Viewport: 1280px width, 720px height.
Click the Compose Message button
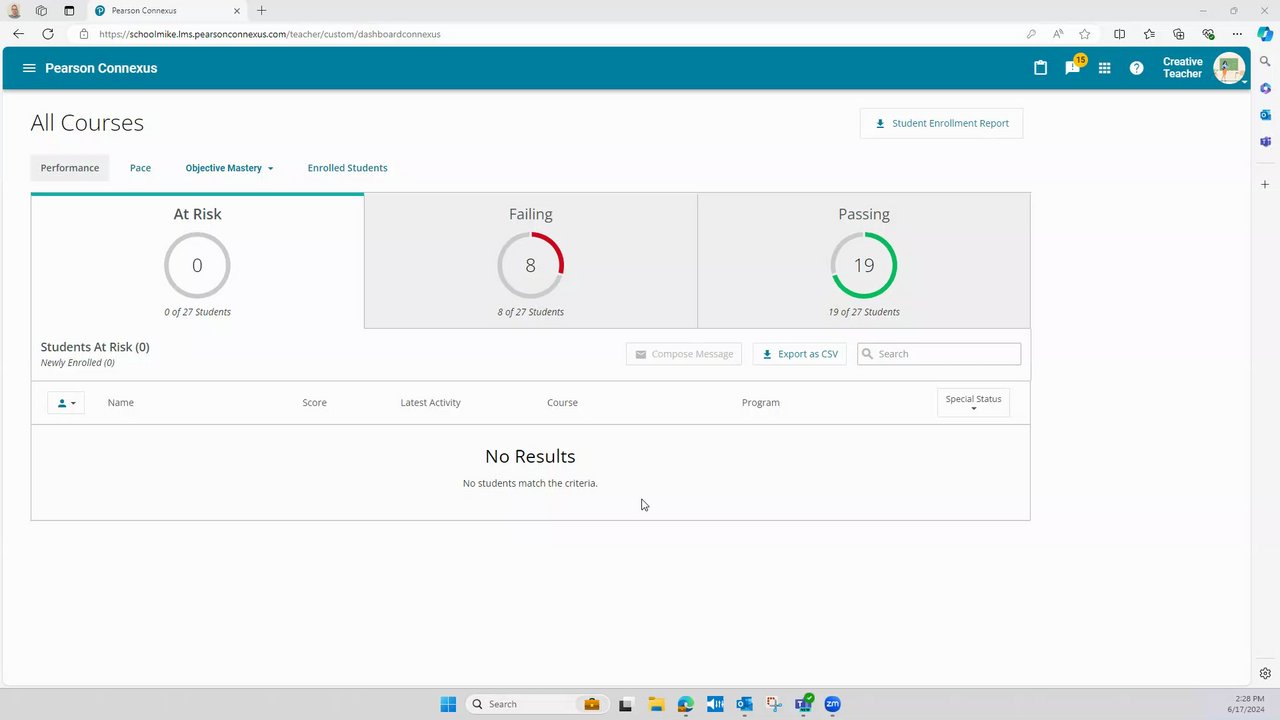[684, 354]
